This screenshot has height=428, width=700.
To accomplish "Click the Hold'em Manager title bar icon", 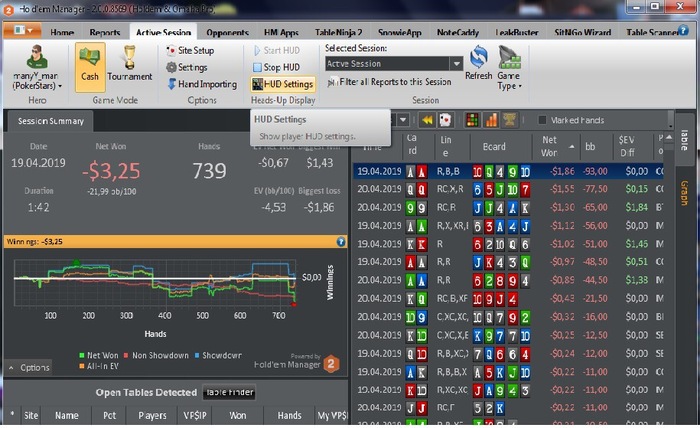I will 8,10.
